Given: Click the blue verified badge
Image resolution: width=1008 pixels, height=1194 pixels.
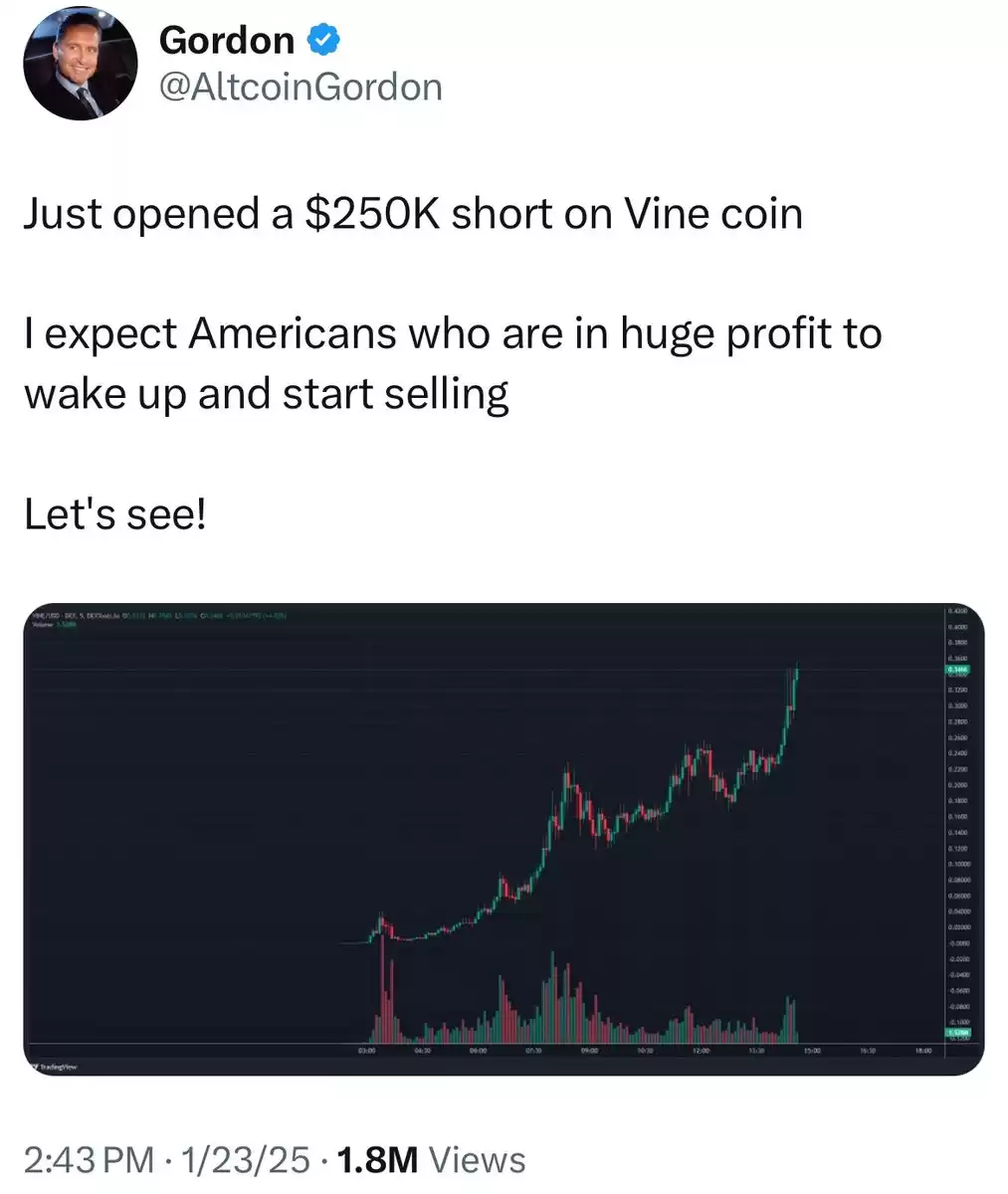Looking at the screenshot, I should pyautogui.click(x=324, y=40).
